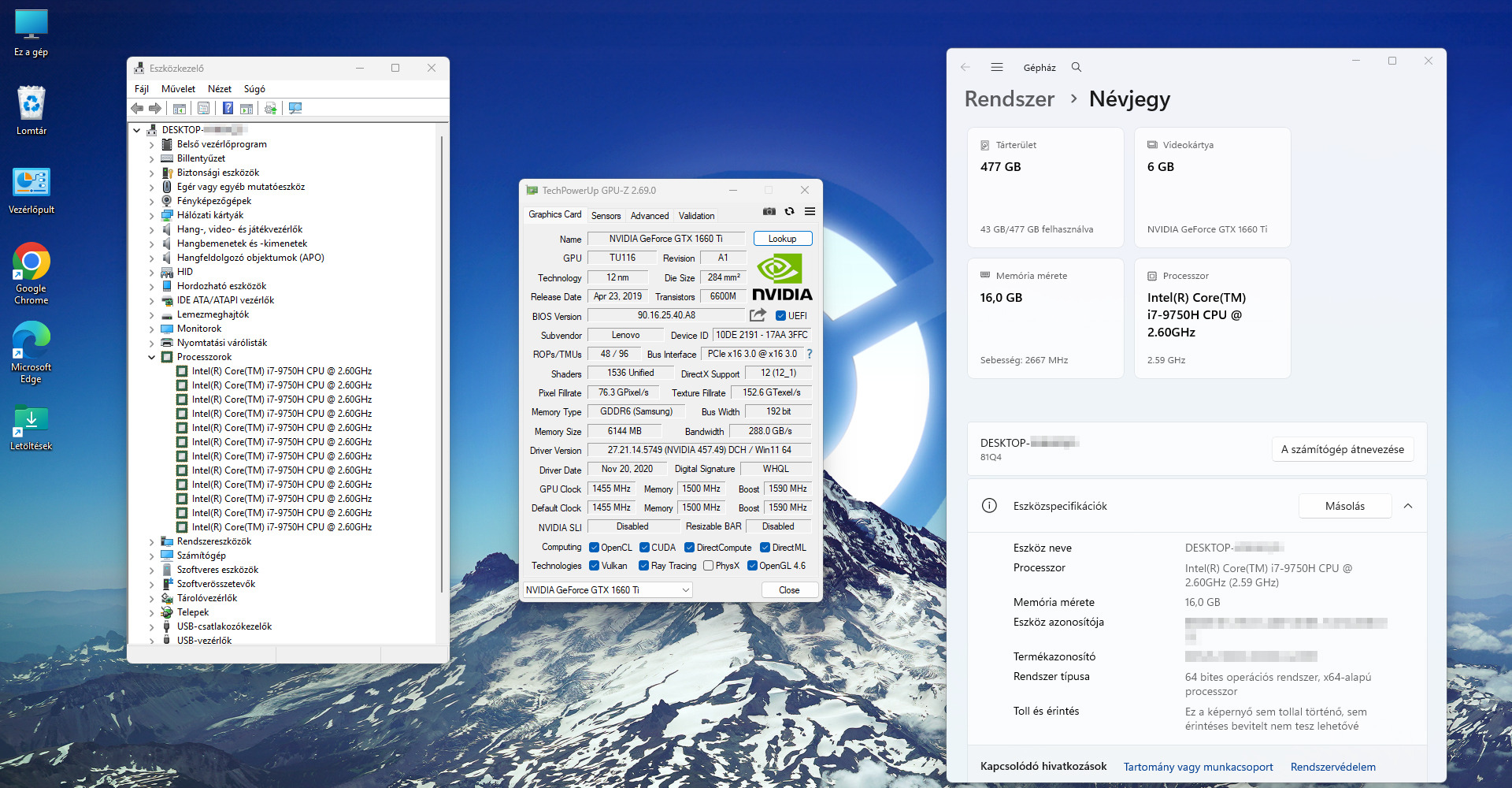This screenshot has height=788, width=1512.
Task: Collapse the Processzorok tree node
Action: tap(152, 357)
